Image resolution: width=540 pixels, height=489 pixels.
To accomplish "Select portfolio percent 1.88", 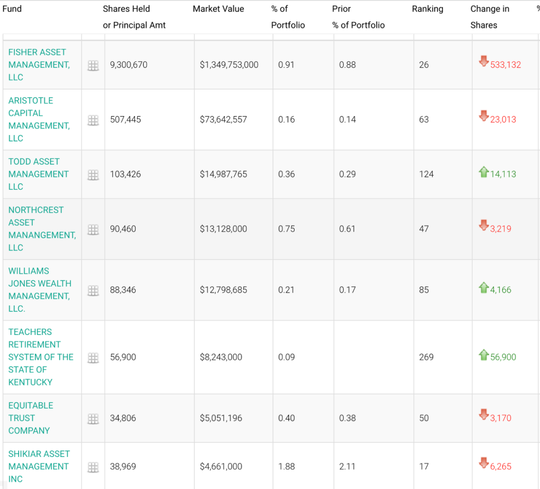I will coord(287,467).
